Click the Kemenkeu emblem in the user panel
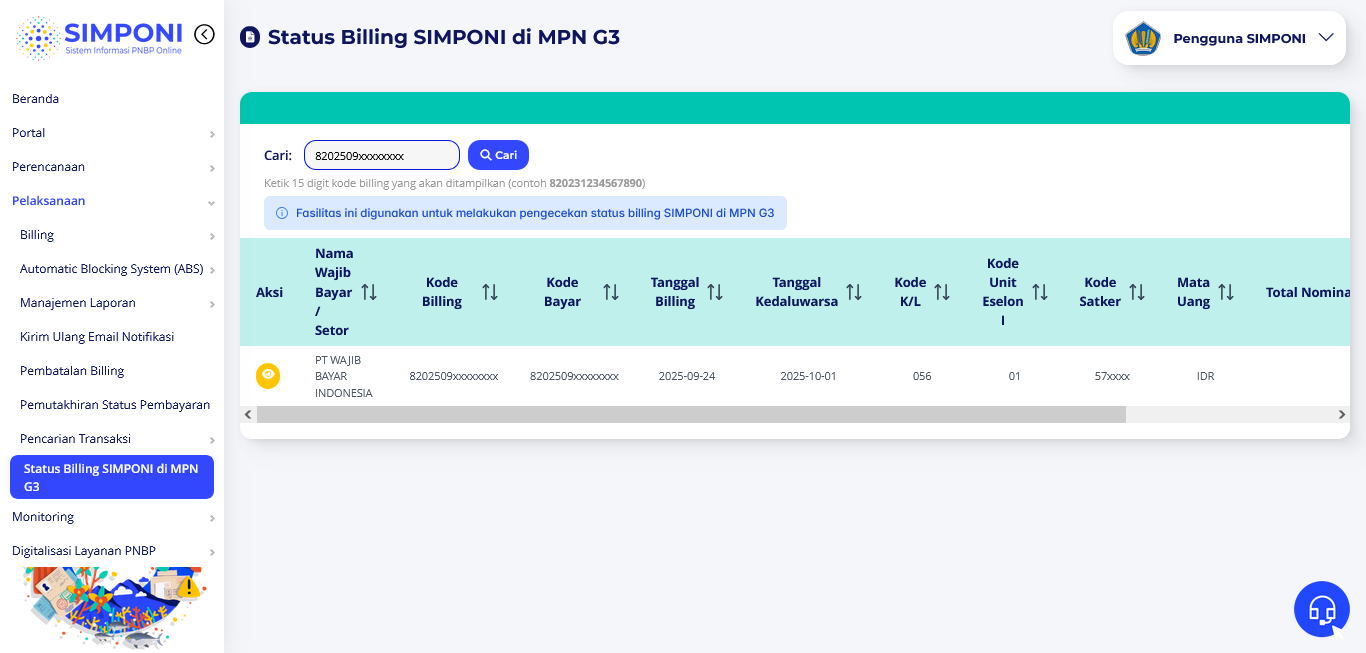The height and width of the screenshot is (653, 1366). tap(1143, 39)
